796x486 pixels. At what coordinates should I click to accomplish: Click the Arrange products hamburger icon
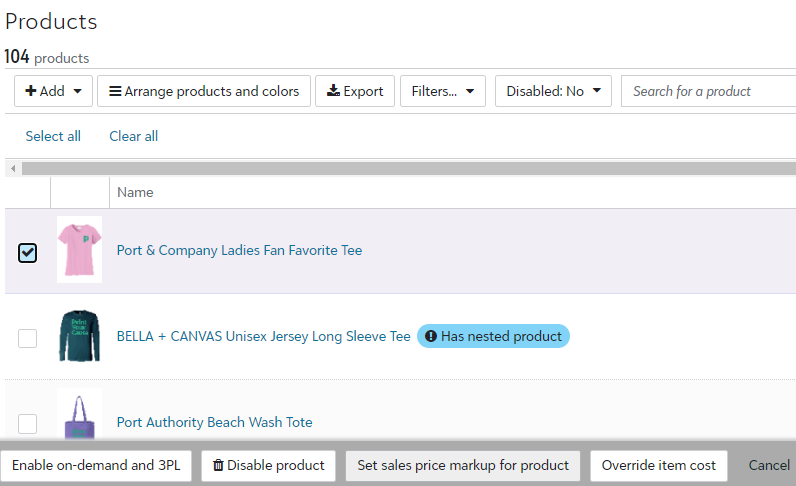point(115,91)
